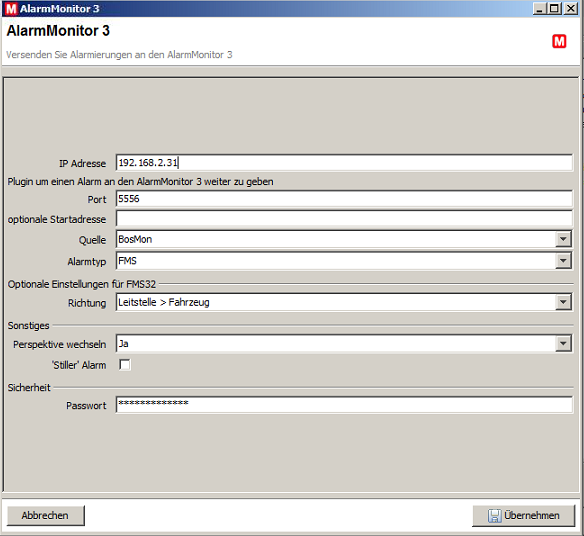The width and height of the screenshot is (584, 536).
Task: Click the Übernehmen button
Action: (x=523, y=516)
